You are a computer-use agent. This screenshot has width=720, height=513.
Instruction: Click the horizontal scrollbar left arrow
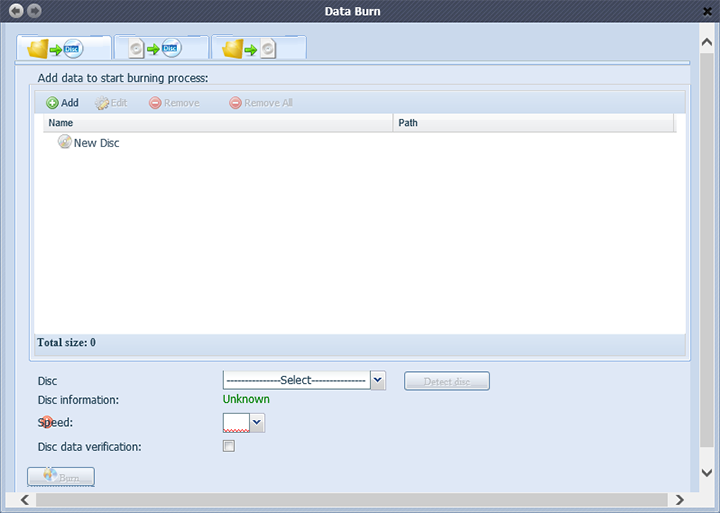point(24,499)
